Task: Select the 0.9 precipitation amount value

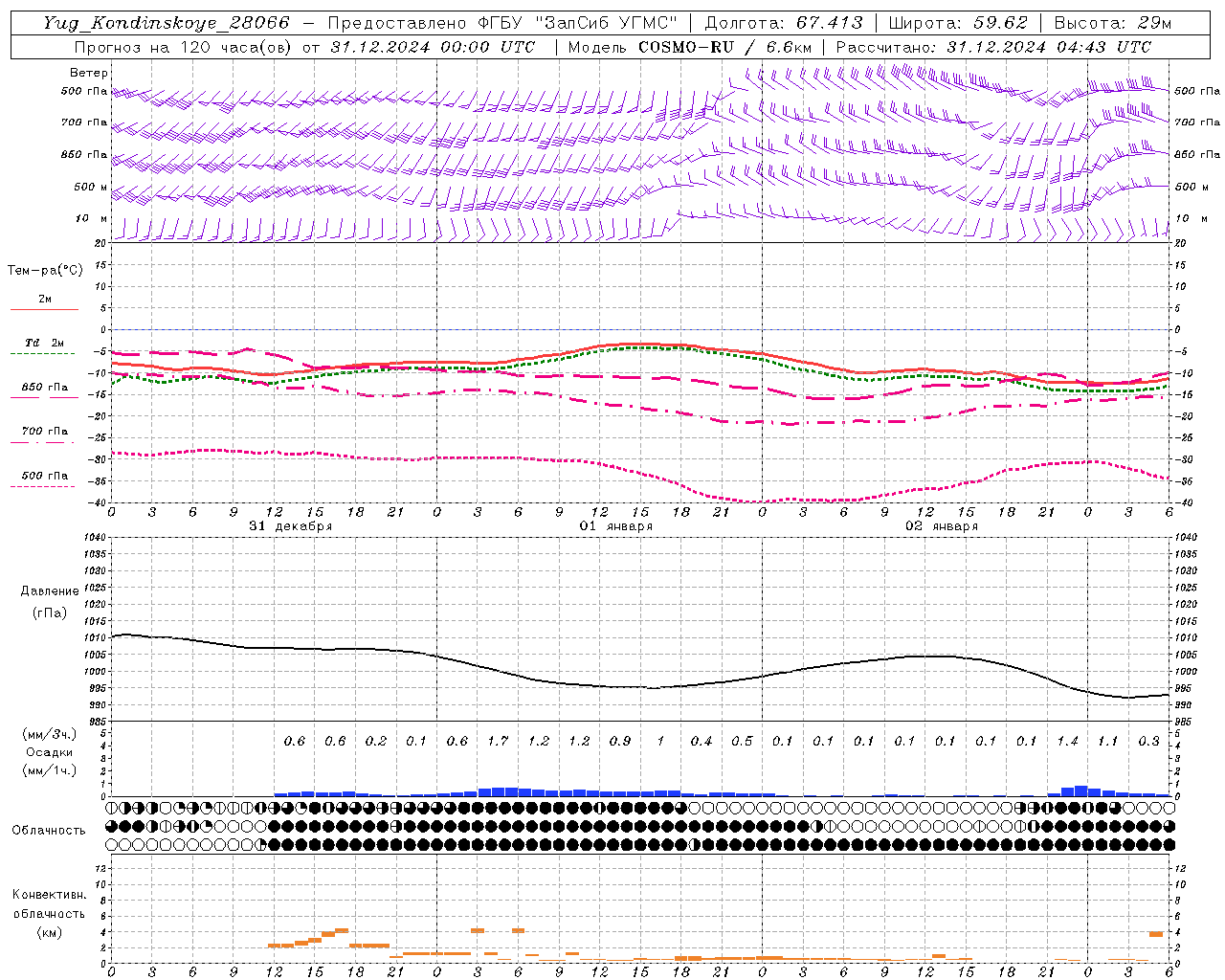Action: pyautogui.click(x=620, y=742)
